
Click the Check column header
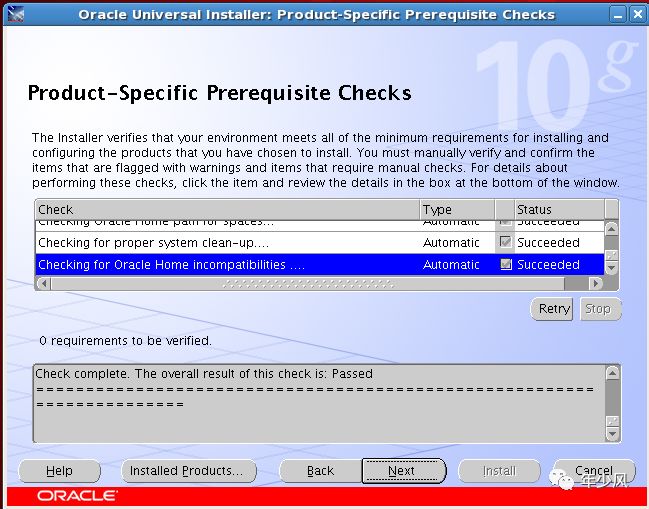point(228,210)
